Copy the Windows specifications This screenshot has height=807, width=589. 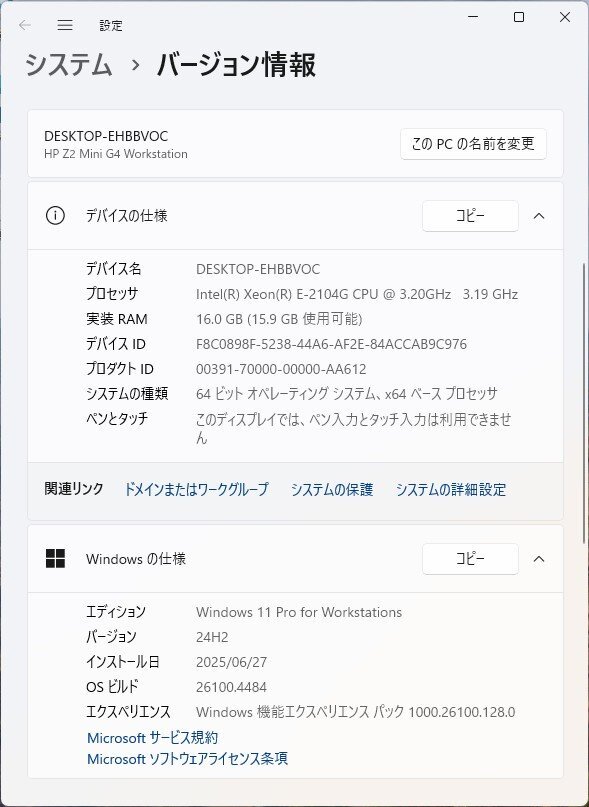click(x=470, y=558)
